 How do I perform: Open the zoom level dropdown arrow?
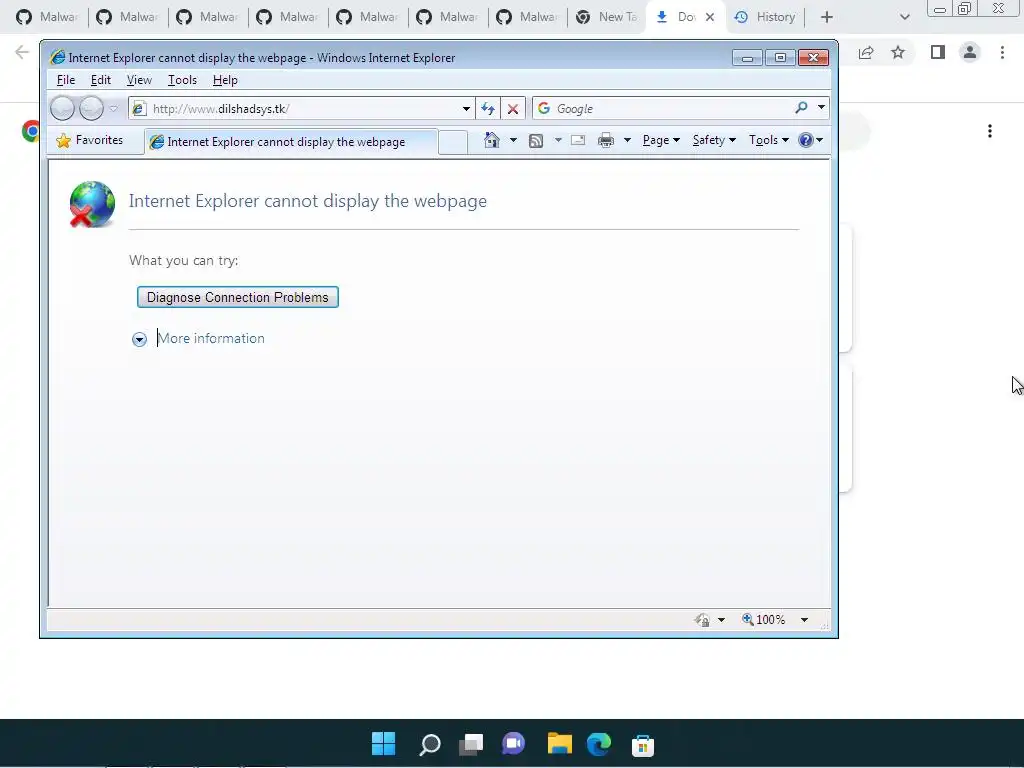[805, 620]
